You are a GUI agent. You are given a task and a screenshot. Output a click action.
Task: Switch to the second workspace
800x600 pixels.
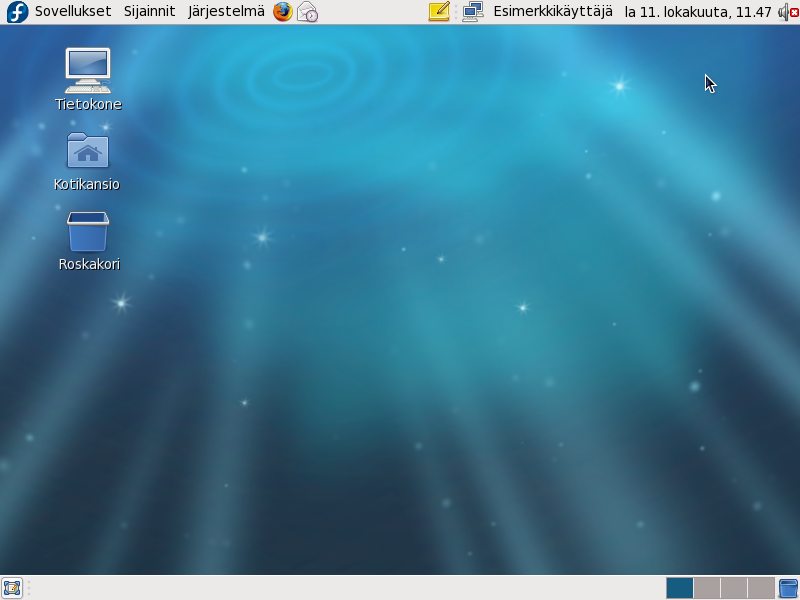(706, 588)
